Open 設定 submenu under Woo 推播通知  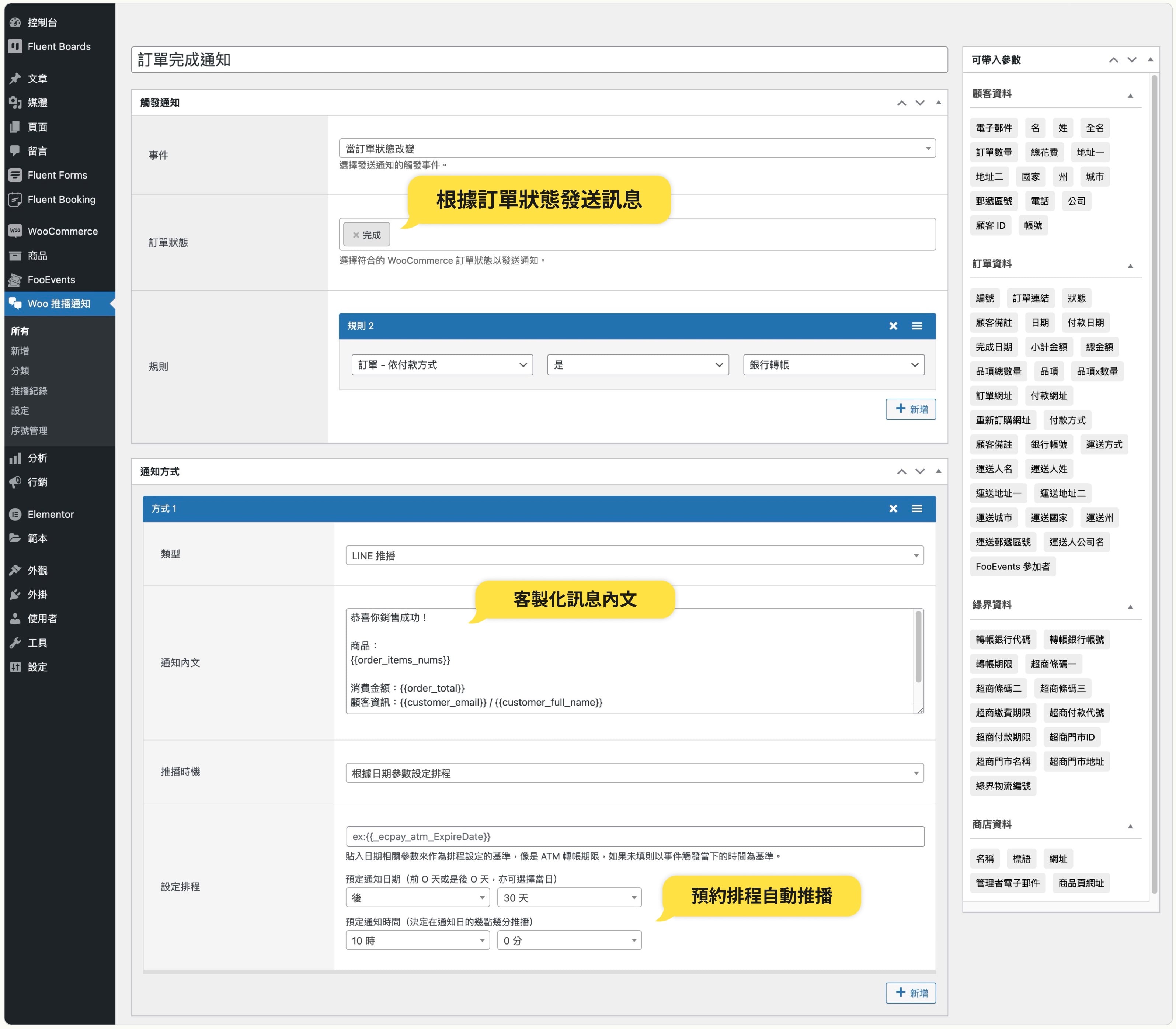(20, 410)
